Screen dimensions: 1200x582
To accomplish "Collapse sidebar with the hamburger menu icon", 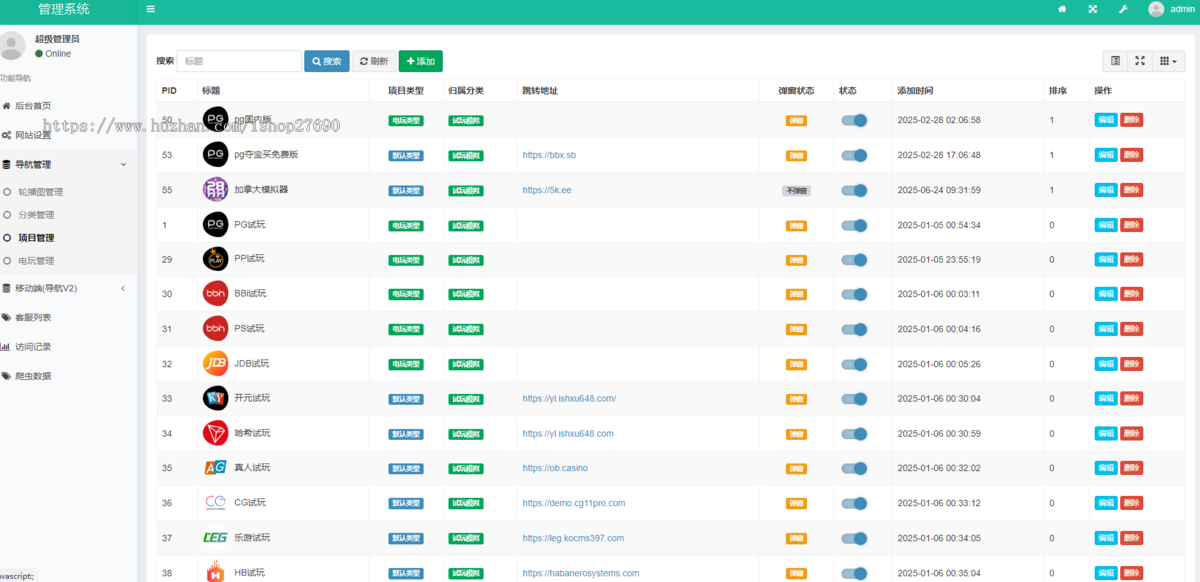I will click(150, 9).
